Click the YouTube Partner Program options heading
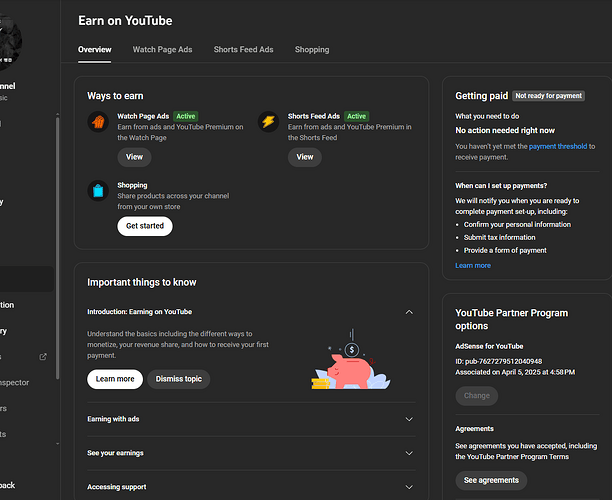The height and width of the screenshot is (500, 612). point(511,319)
